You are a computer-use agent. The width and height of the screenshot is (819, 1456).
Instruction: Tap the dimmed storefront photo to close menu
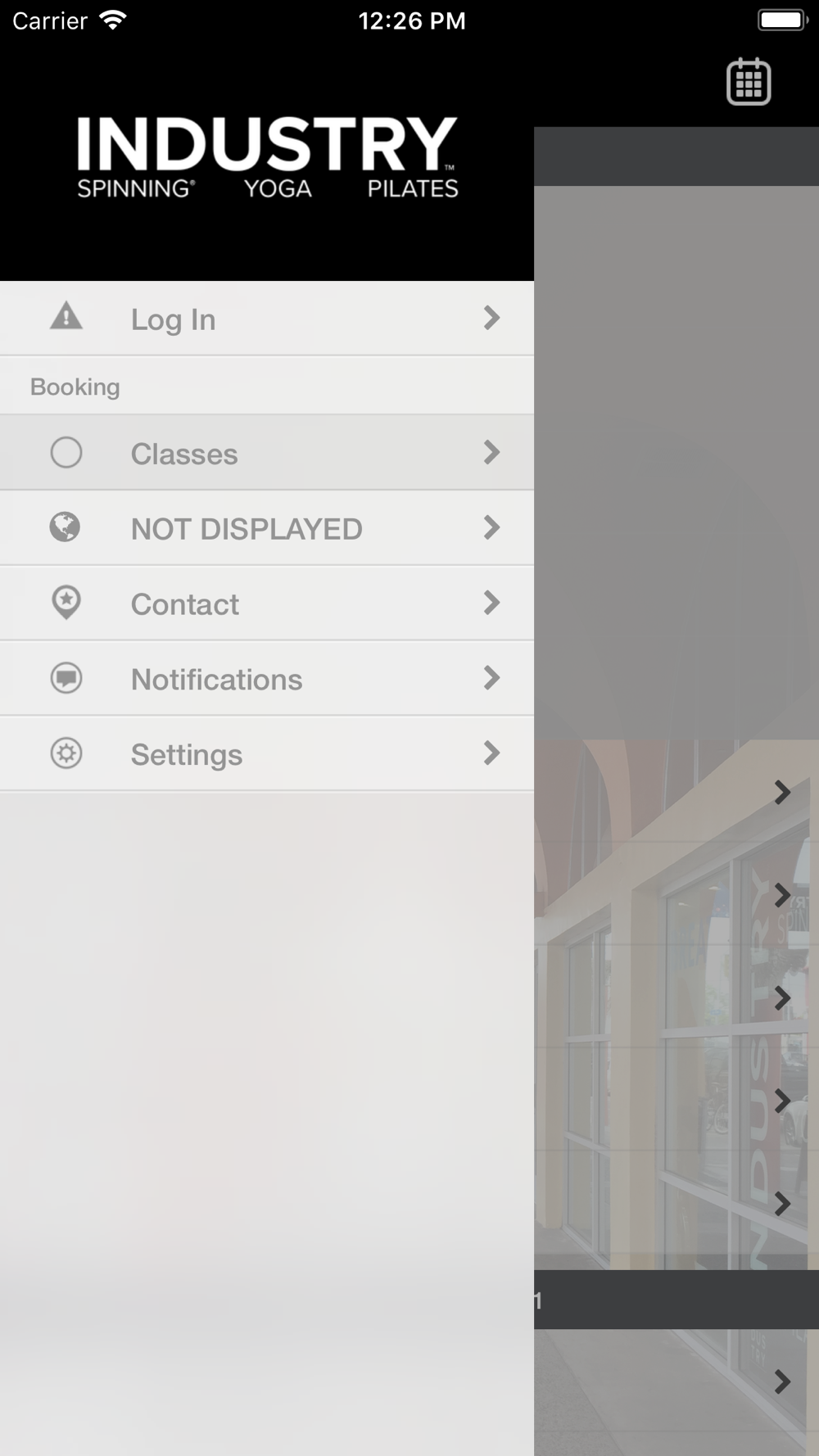(676, 1004)
